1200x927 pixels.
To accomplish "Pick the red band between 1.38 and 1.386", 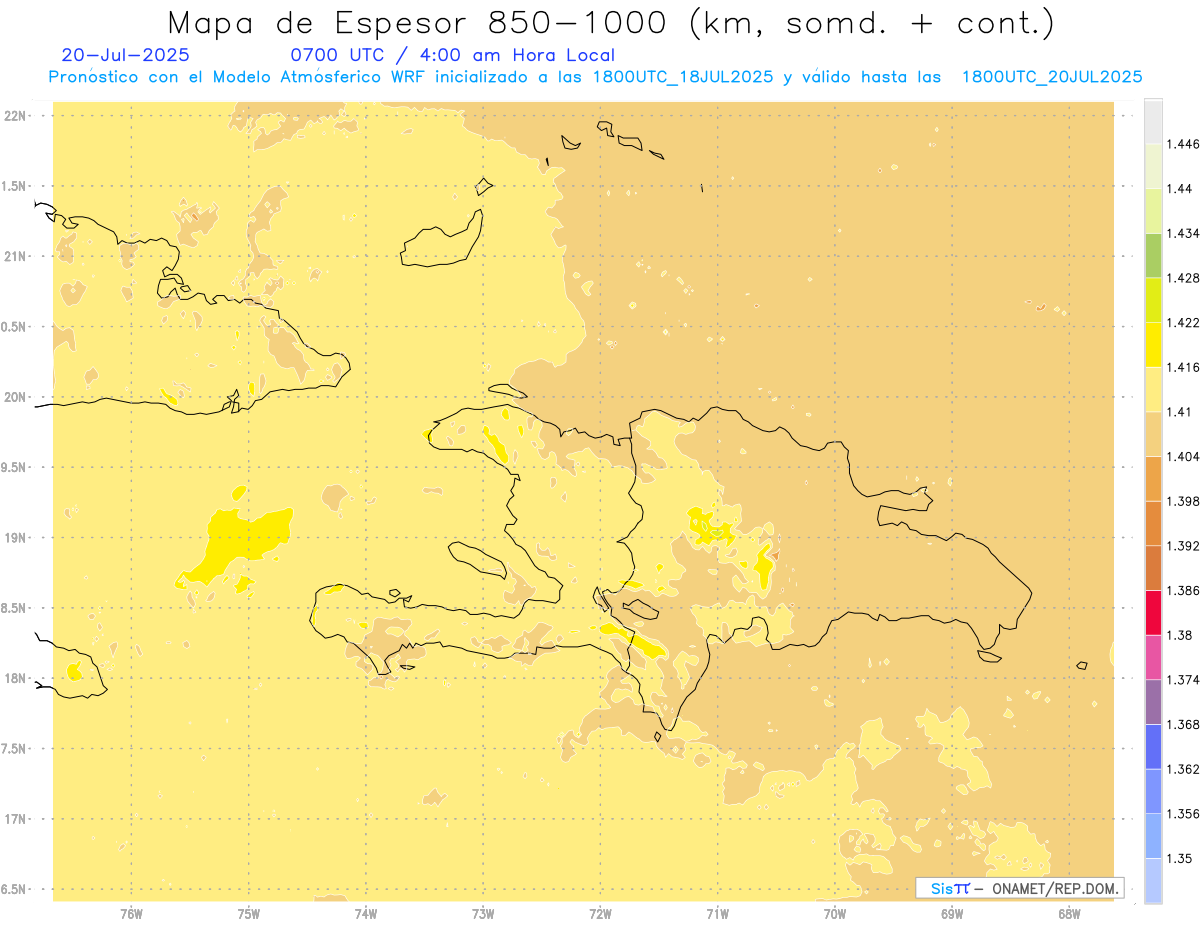I will pos(1153,612).
